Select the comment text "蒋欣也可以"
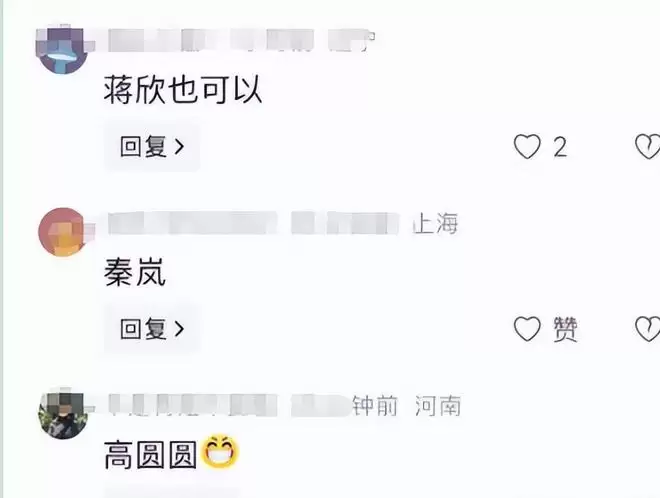This screenshot has width=660, height=498. 183,90
